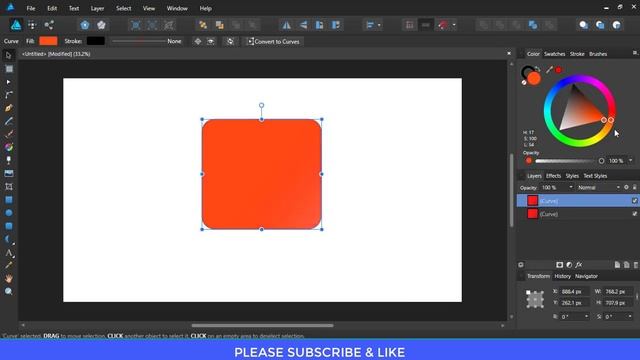The width and height of the screenshot is (640, 360).
Task: Select the View (hand) tool
Action: (x=9, y=279)
